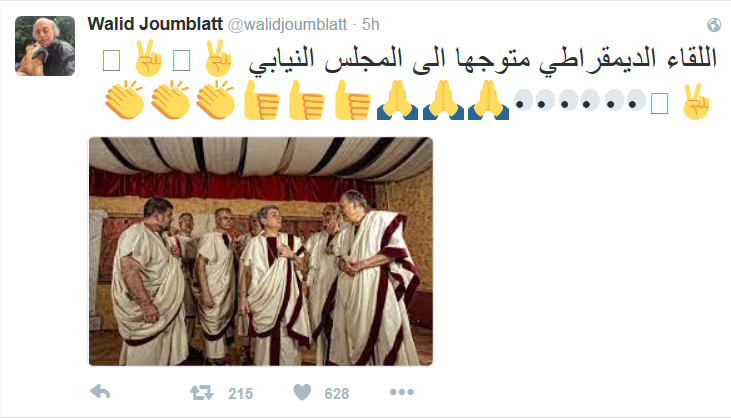Screen dimensions: 731x419
Task: Click the middle thumbs up emoji
Action: click(x=307, y=100)
